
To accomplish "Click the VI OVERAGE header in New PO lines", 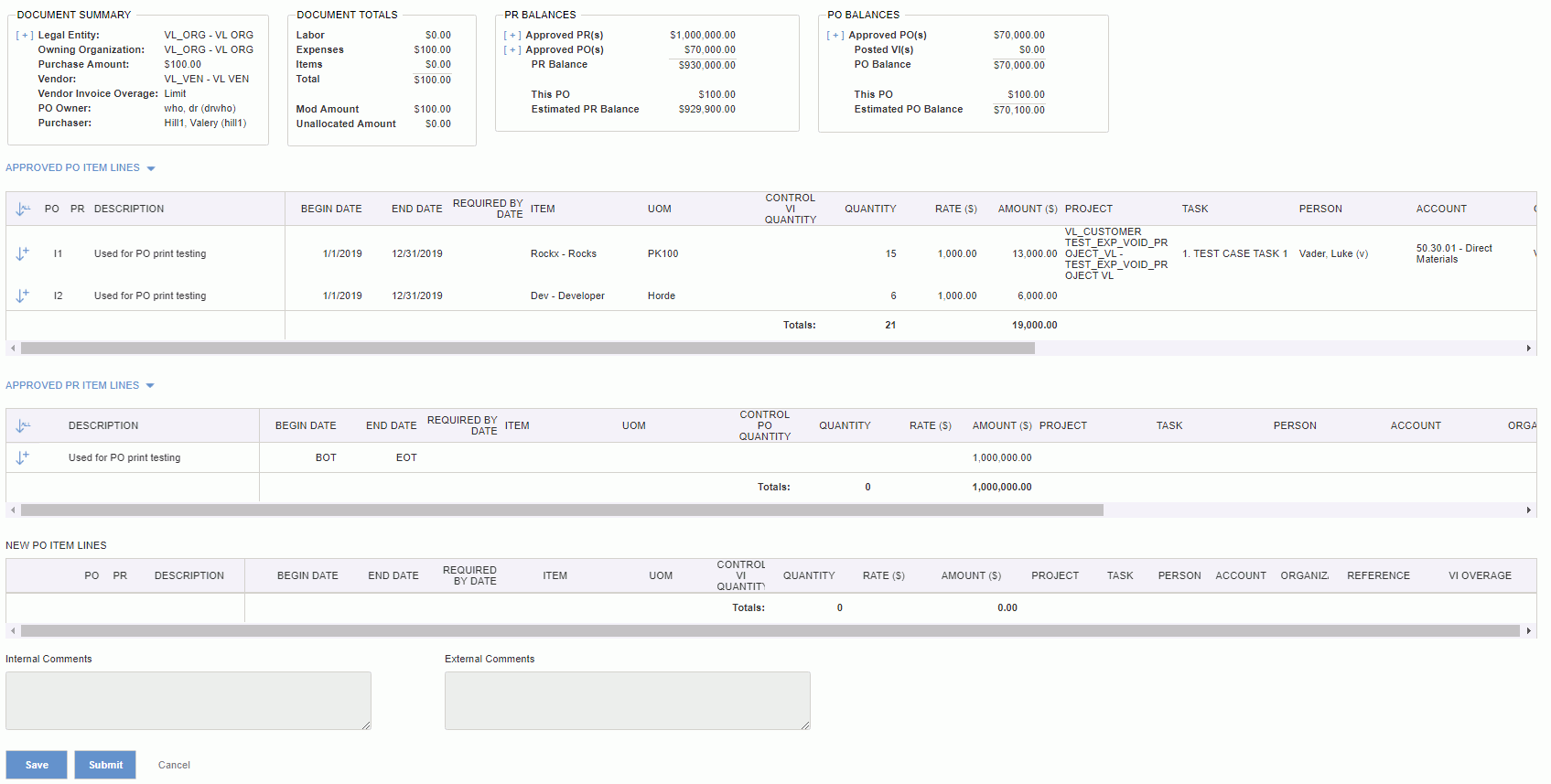I will pyautogui.click(x=1480, y=576).
